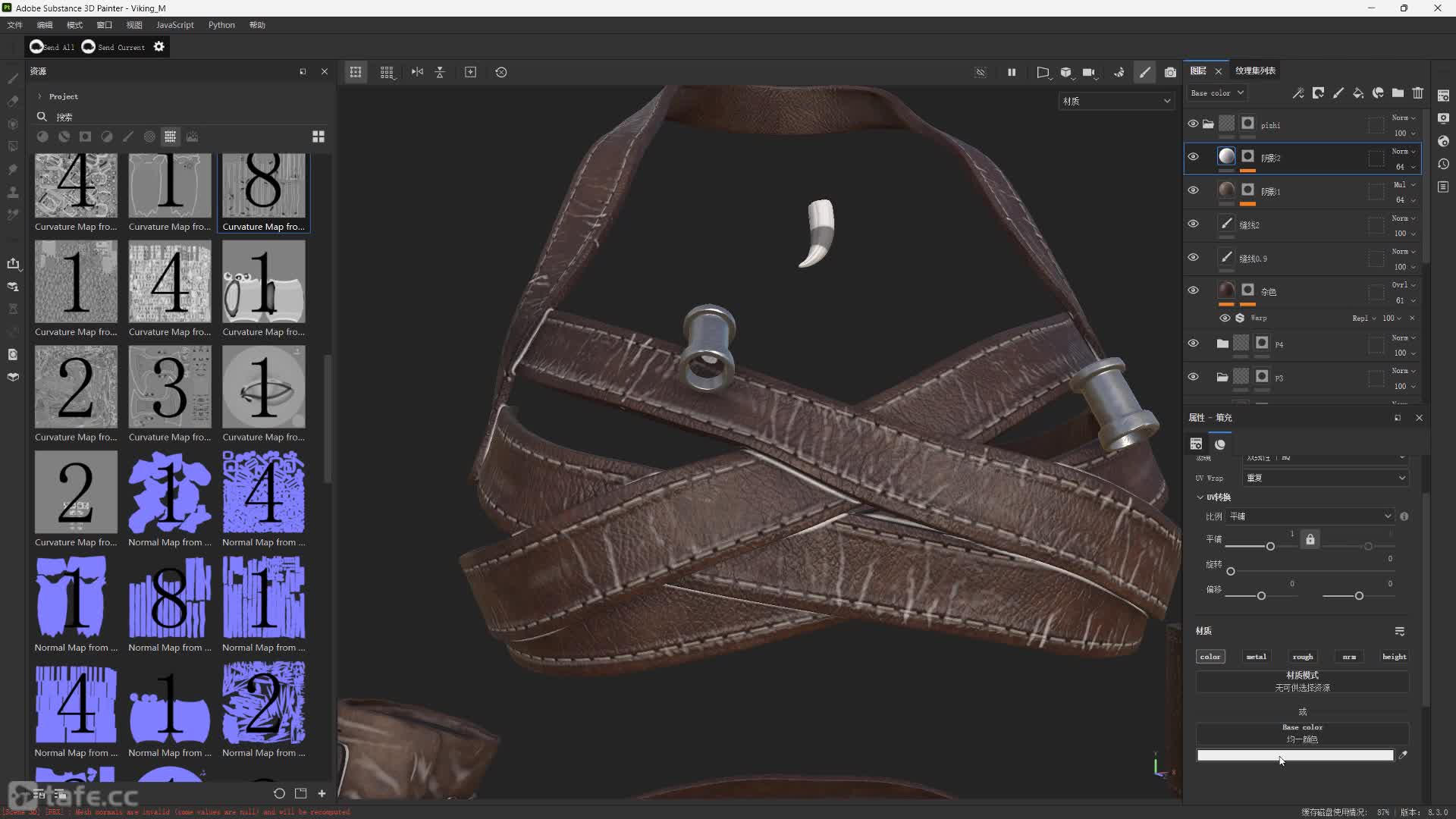Open camera settings in viewport toolbar
The width and height of the screenshot is (1456, 819).
pos(1089,72)
